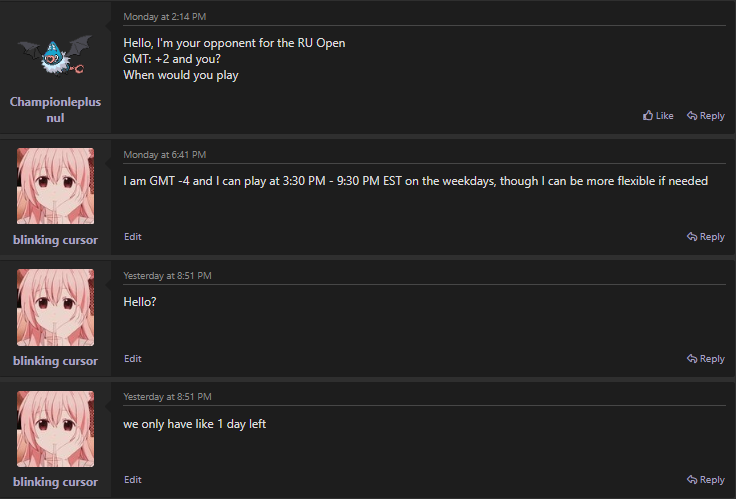Viewport: 736px width, 499px height.
Task: Click the Like thumbs-up icon on first post
Action: tap(648, 116)
